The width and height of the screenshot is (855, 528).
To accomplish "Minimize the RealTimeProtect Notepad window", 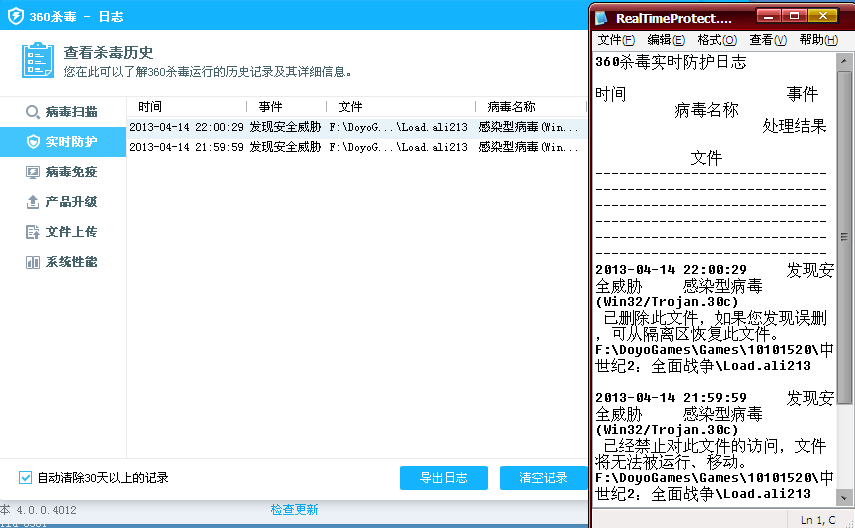I will (x=768, y=16).
